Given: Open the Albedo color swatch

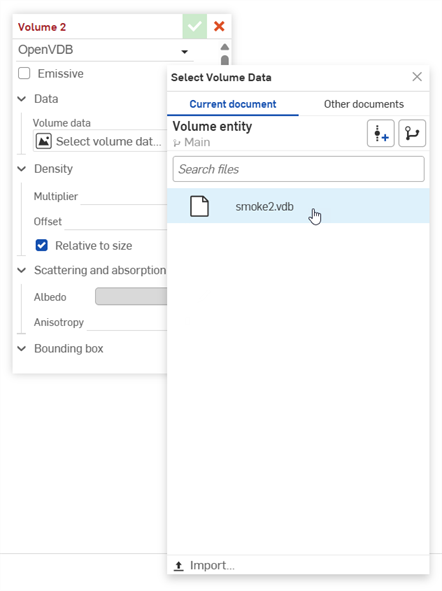Looking at the screenshot, I should coord(131,296).
